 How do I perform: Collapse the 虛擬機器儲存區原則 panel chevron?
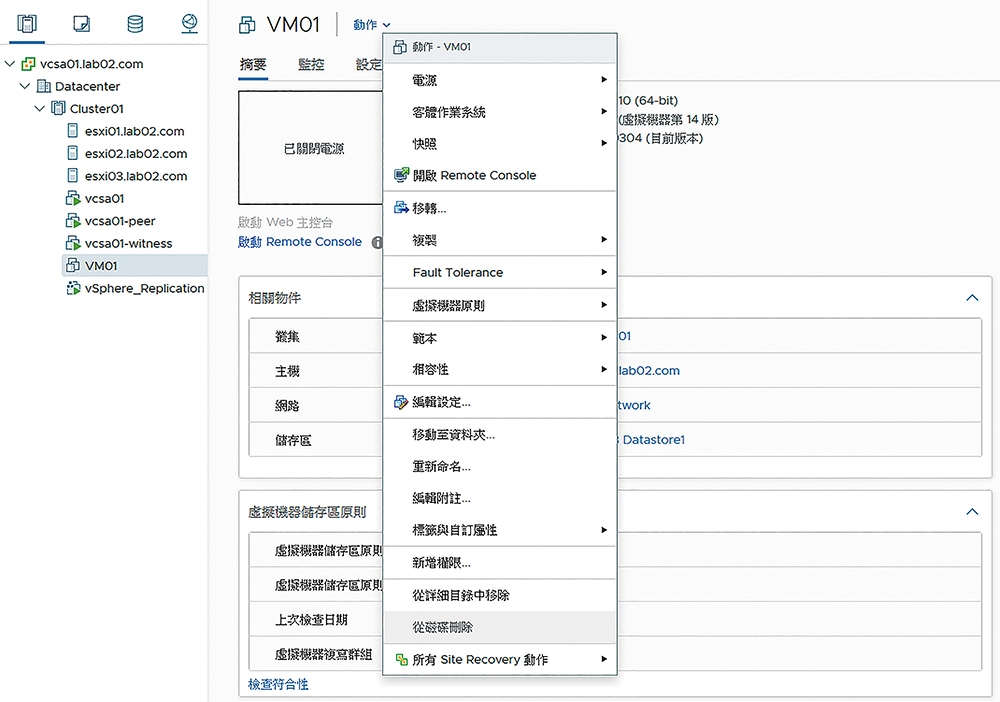click(972, 511)
